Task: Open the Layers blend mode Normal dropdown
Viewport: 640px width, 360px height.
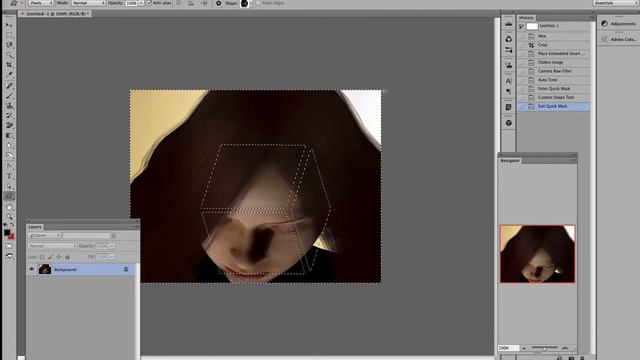Action: (x=52, y=246)
